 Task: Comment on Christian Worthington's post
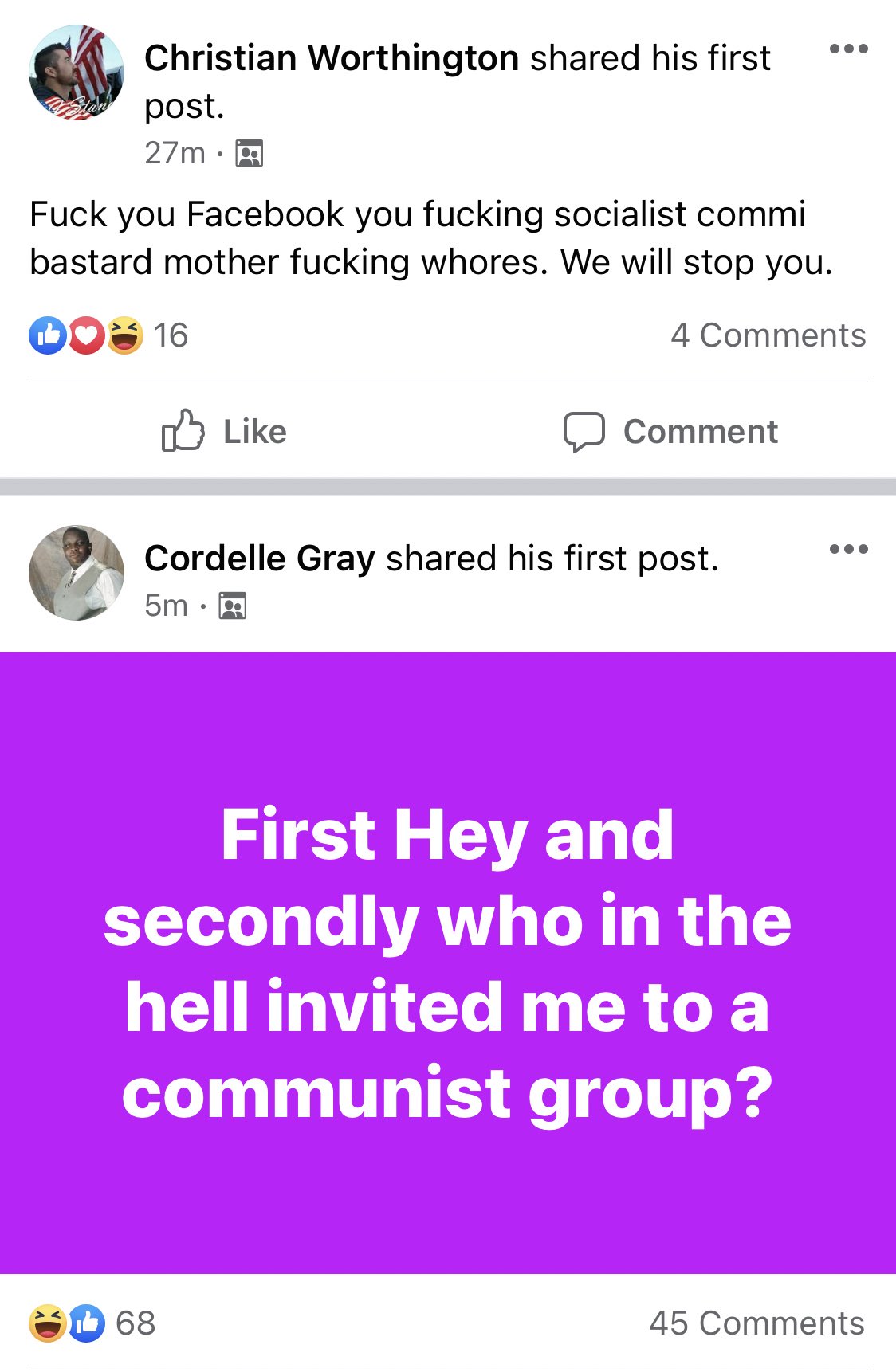[x=671, y=431]
